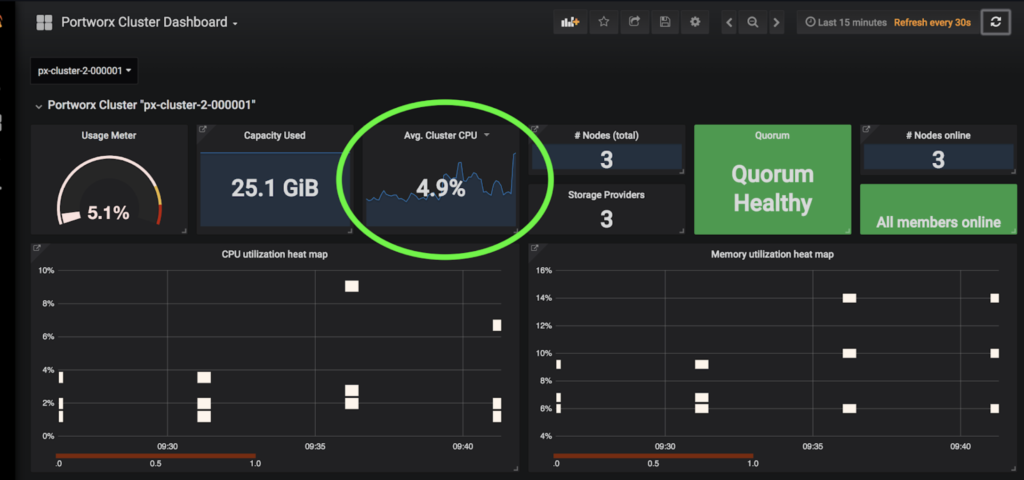Open dashboard settings gear

click(696, 22)
